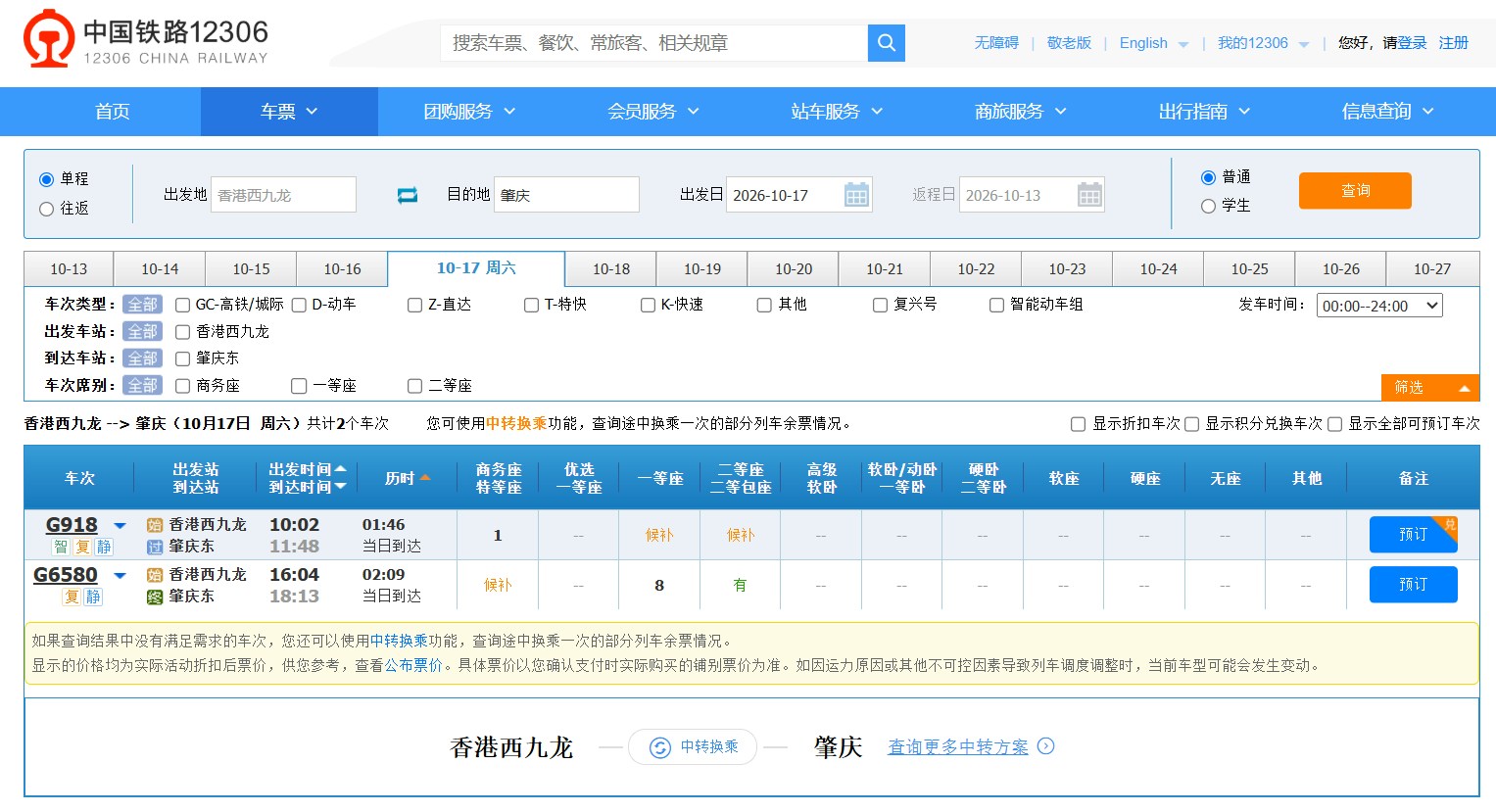Check 香港西九龙 departure station filter
The width and height of the screenshot is (1496, 812).
tap(182, 332)
